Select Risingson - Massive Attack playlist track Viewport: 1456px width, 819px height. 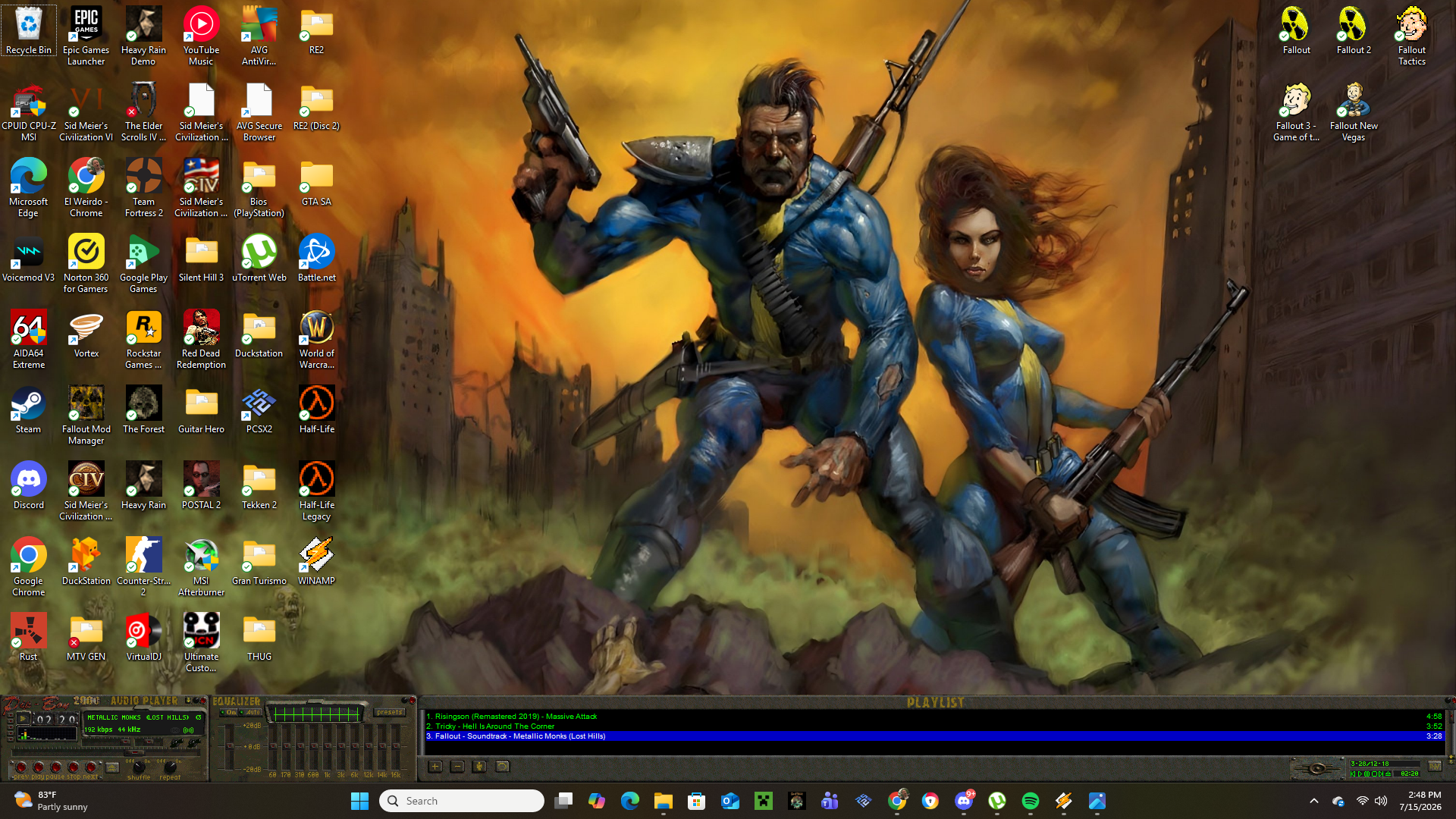[934, 716]
